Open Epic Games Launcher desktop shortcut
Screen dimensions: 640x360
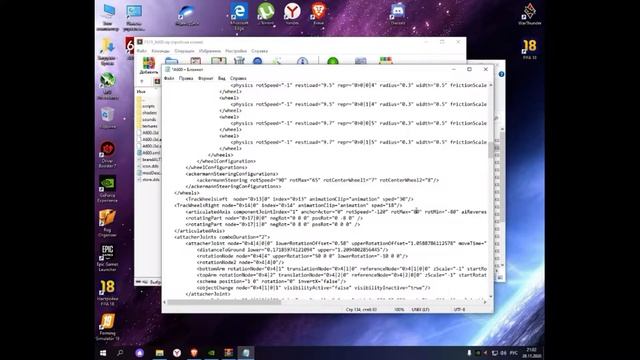[x=107, y=258]
